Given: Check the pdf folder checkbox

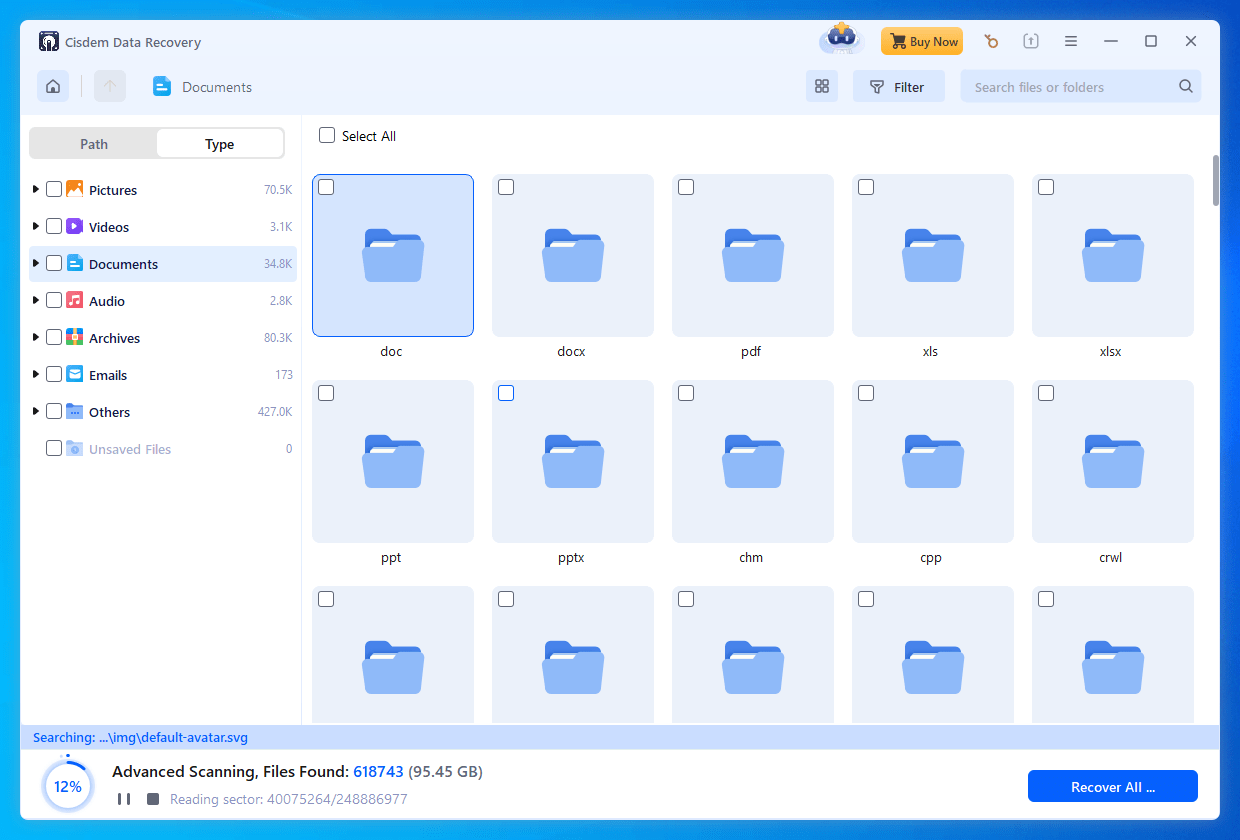Looking at the screenshot, I should [x=686, y=187].
